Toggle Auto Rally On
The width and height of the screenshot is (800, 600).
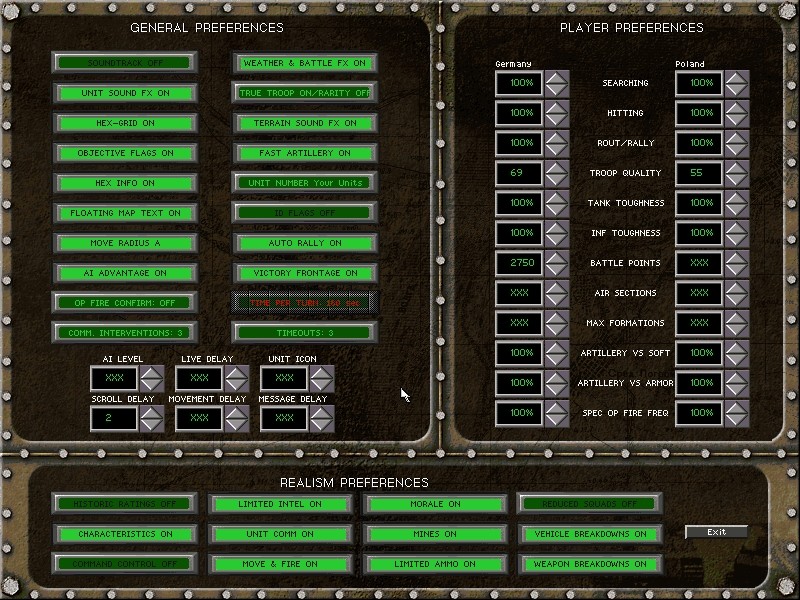click(x=305, y=243)
